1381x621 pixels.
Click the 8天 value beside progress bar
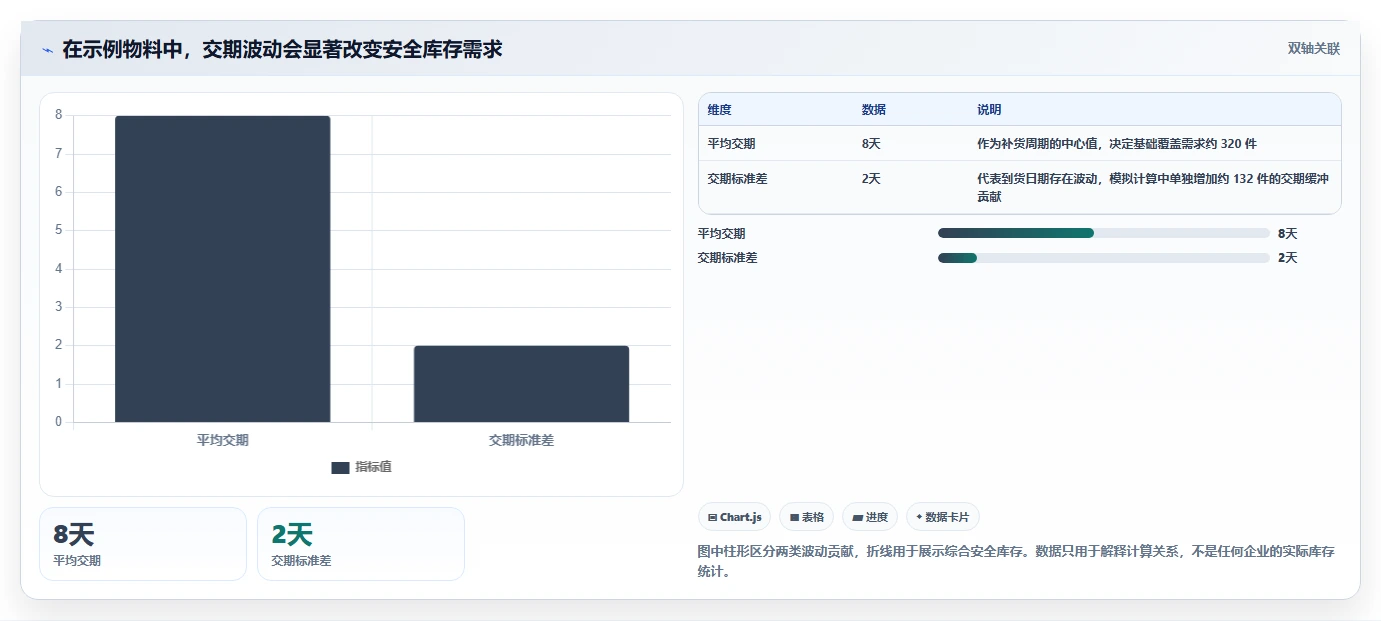click(x=1287, y=234)
